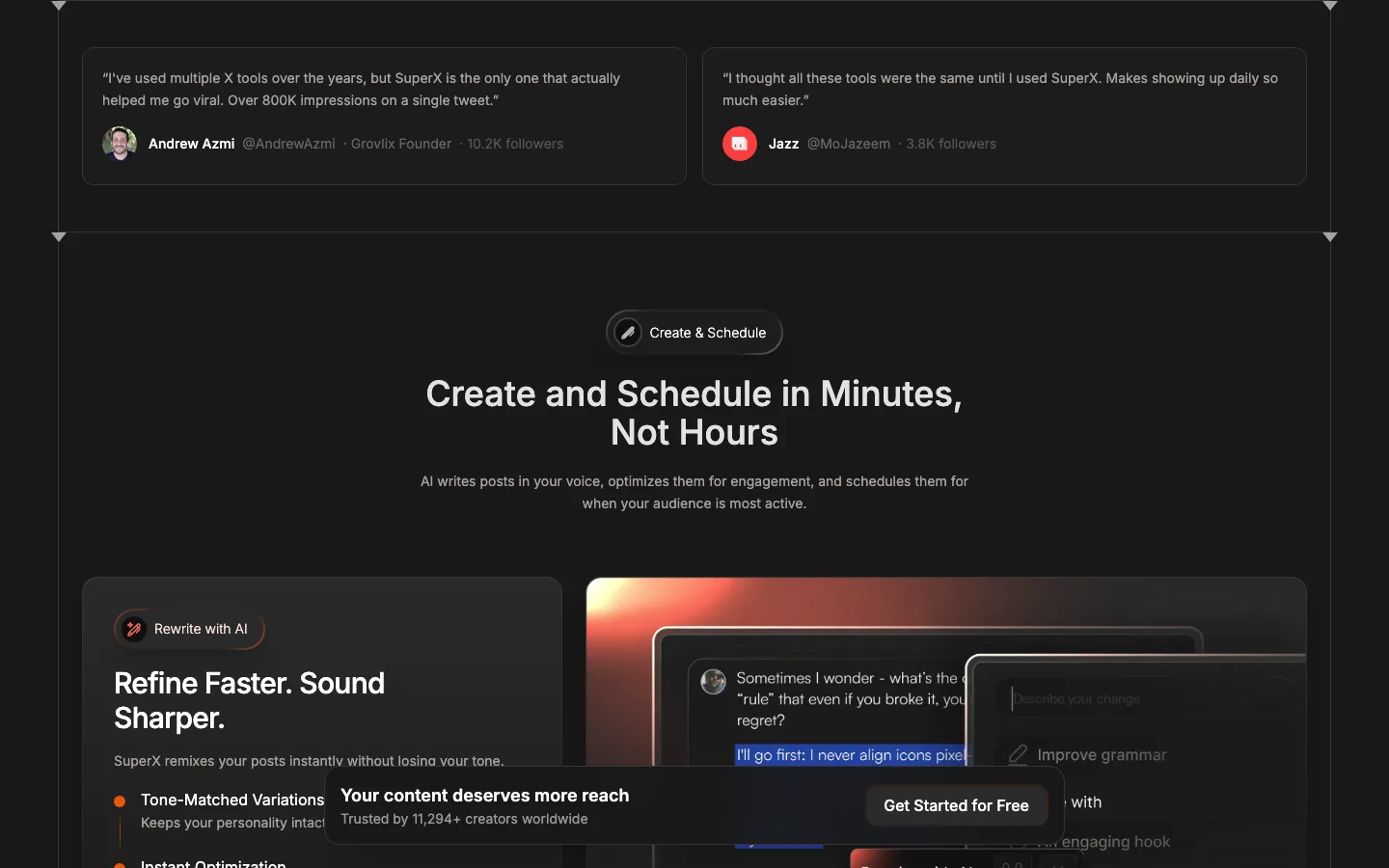Viewport: 1389px width, 868px height.
Task: Click the 10.2K followers text
Action: (515, 144)
